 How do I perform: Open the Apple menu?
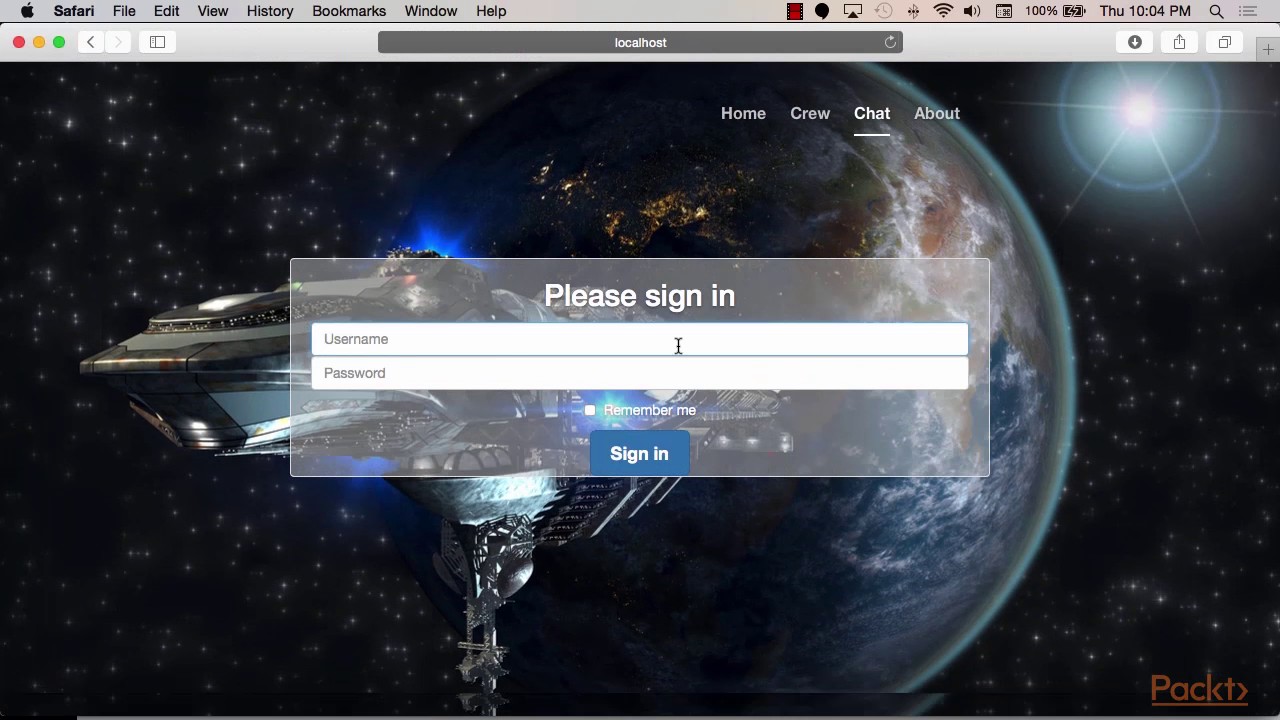point(27,11)
